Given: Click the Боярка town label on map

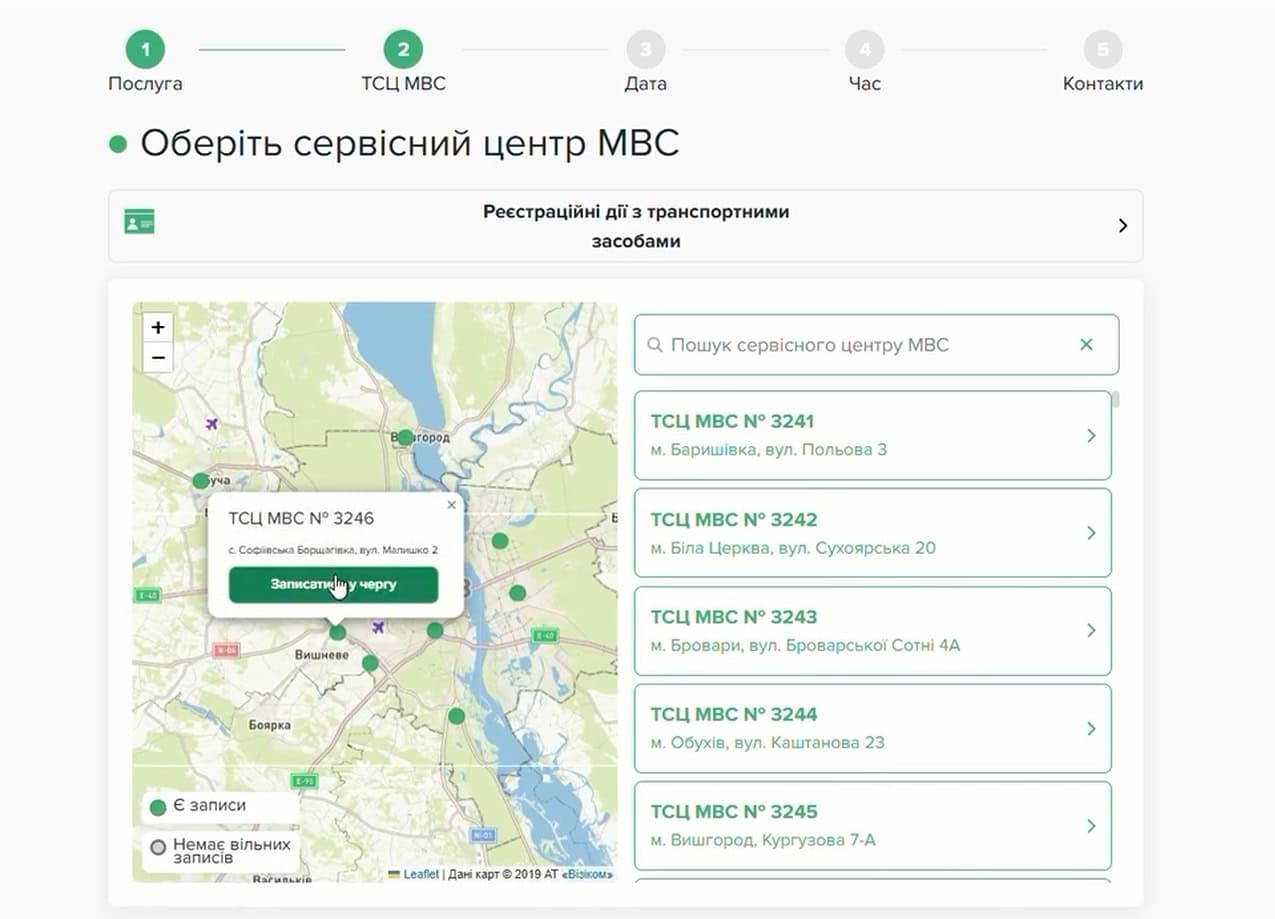Looking at the screenshot, I should 269,725.
